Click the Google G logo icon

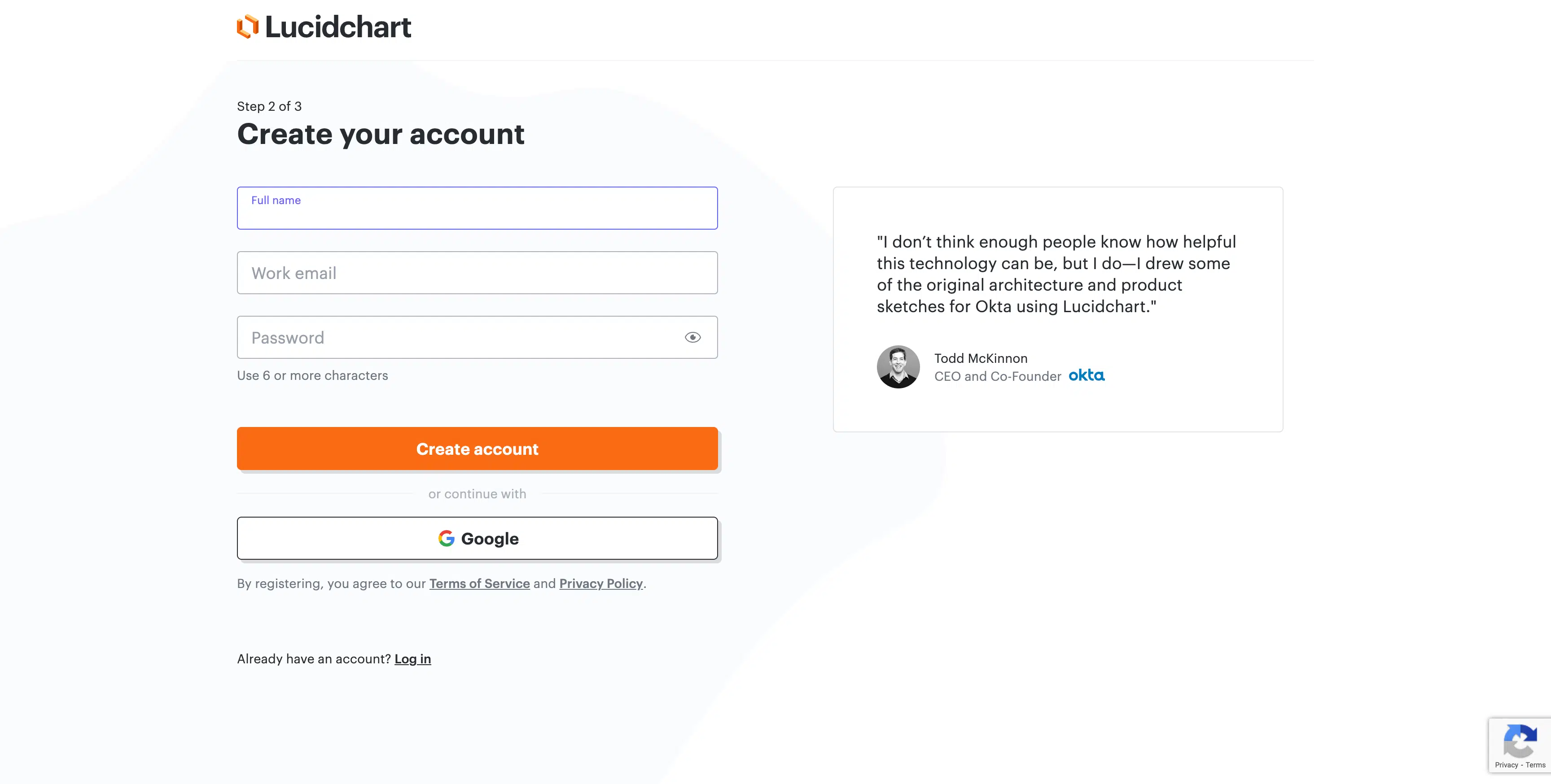(446, 539)
